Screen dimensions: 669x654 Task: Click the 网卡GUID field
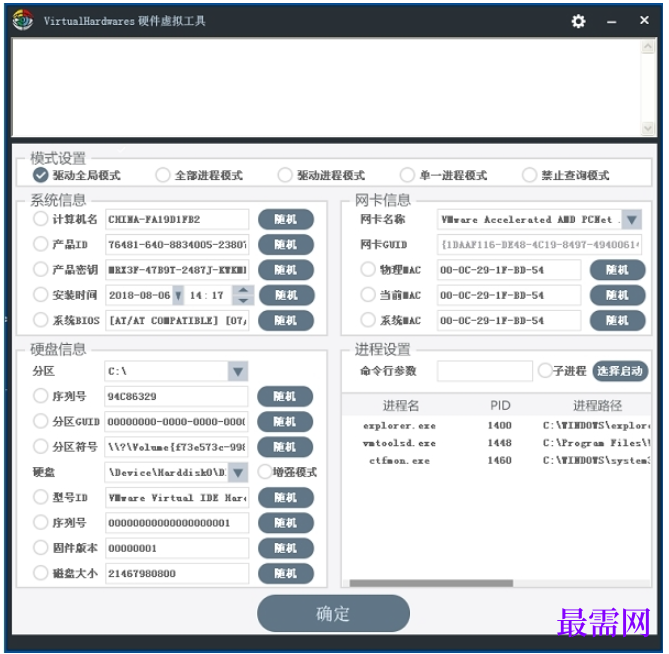539,244
